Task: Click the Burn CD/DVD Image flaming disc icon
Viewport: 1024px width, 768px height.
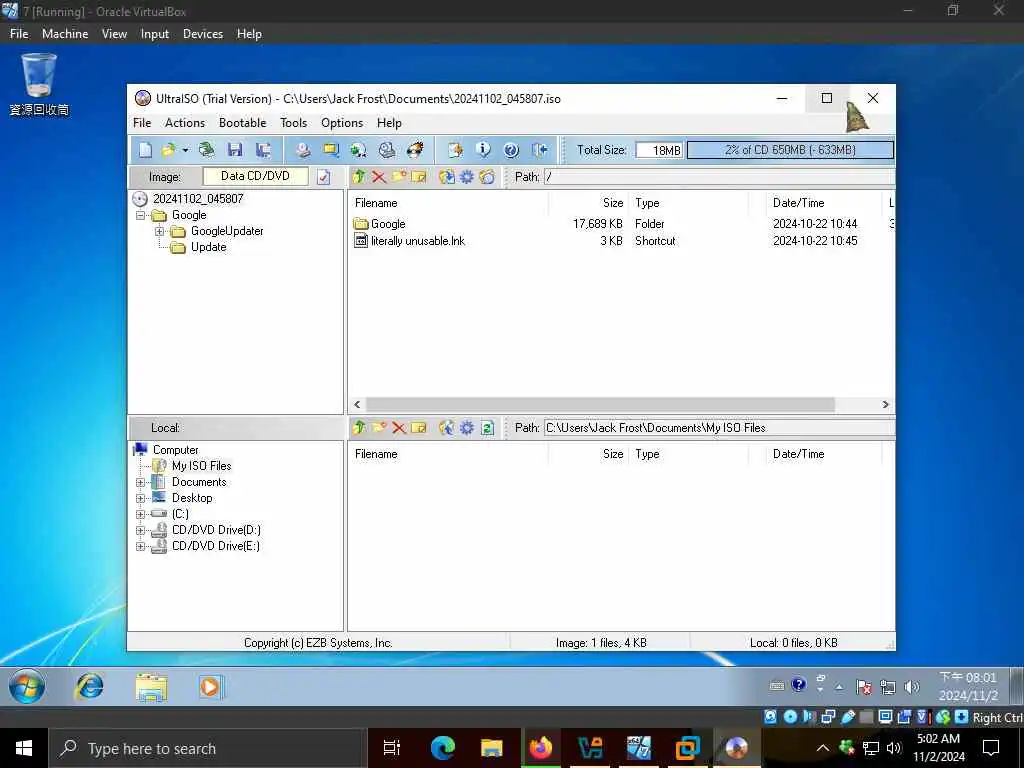Action: (x=415, y=150)
